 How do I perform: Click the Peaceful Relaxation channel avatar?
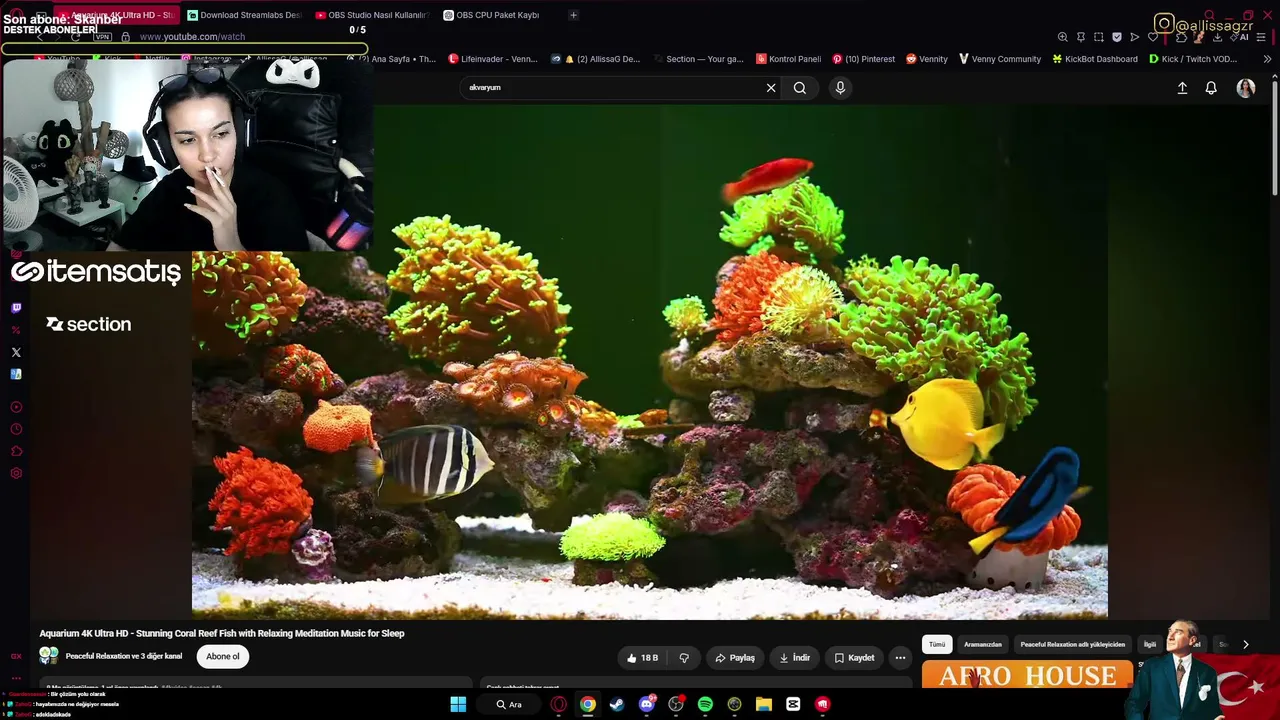coord(49,656)
